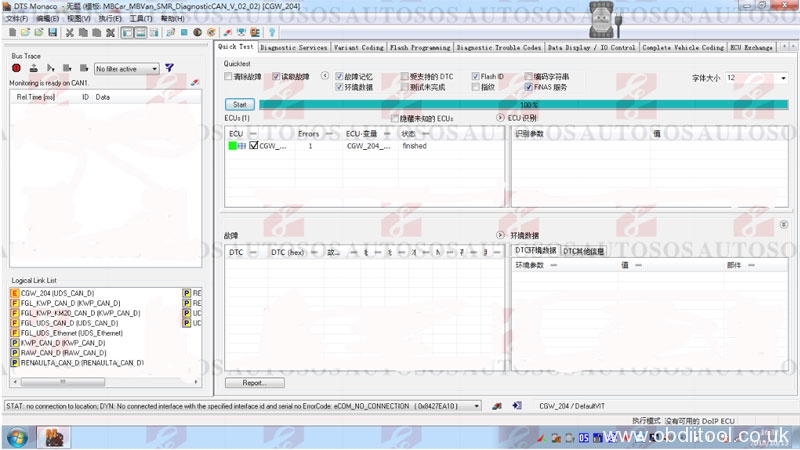Enable the 清除故障 checkbox
This screenshot has height=450, width=800.
pyautogui.click(x=228, y=77)
